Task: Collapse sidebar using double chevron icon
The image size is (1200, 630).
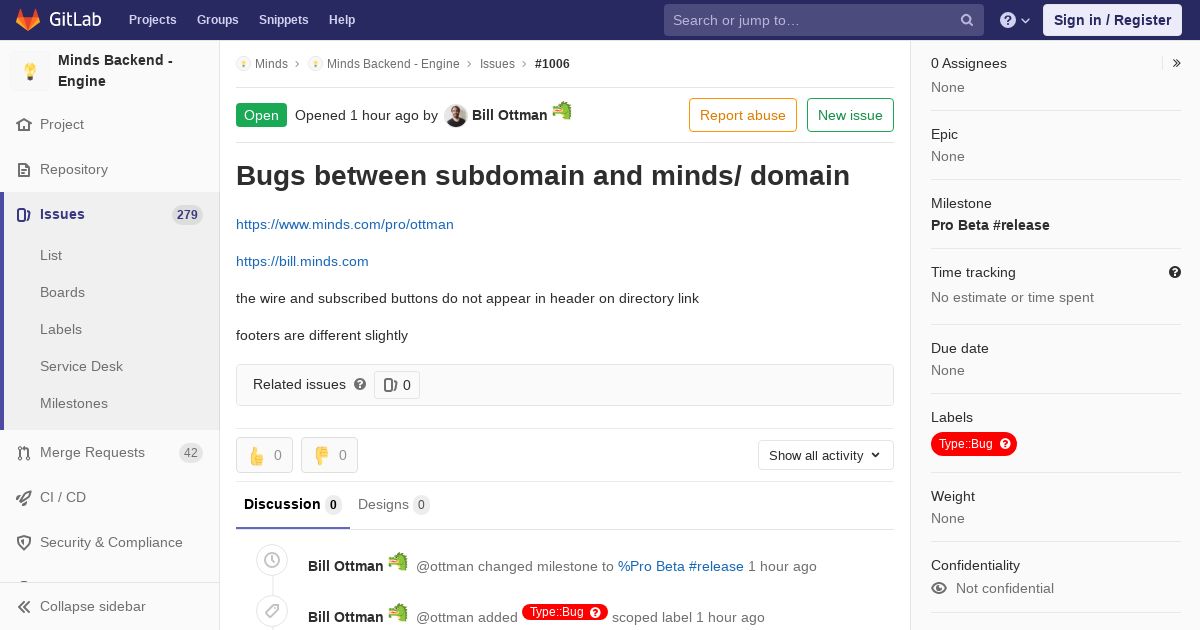Action: pyautogui.click(x=24, y=607)
